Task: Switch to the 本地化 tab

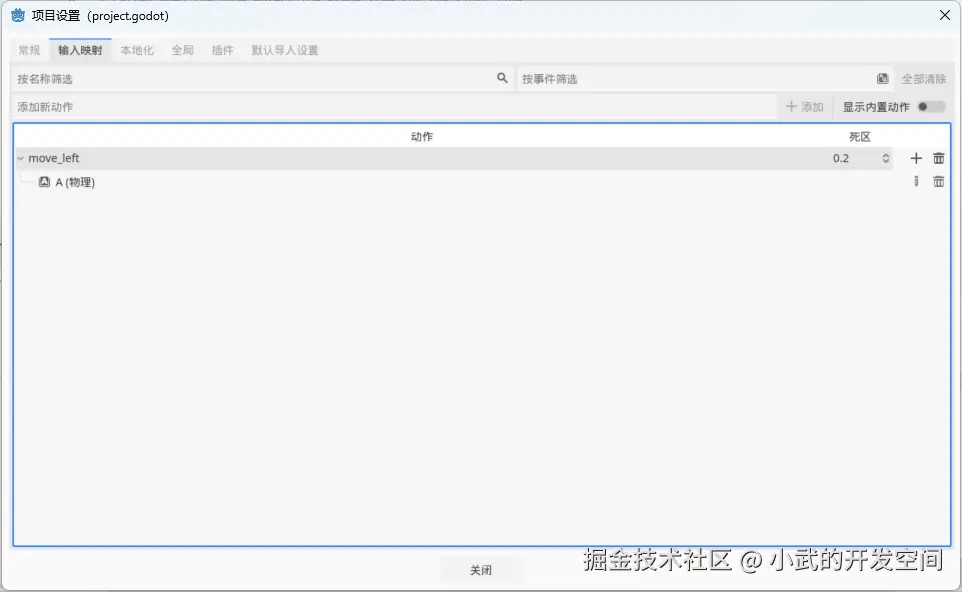Action: tap(137, 50)
